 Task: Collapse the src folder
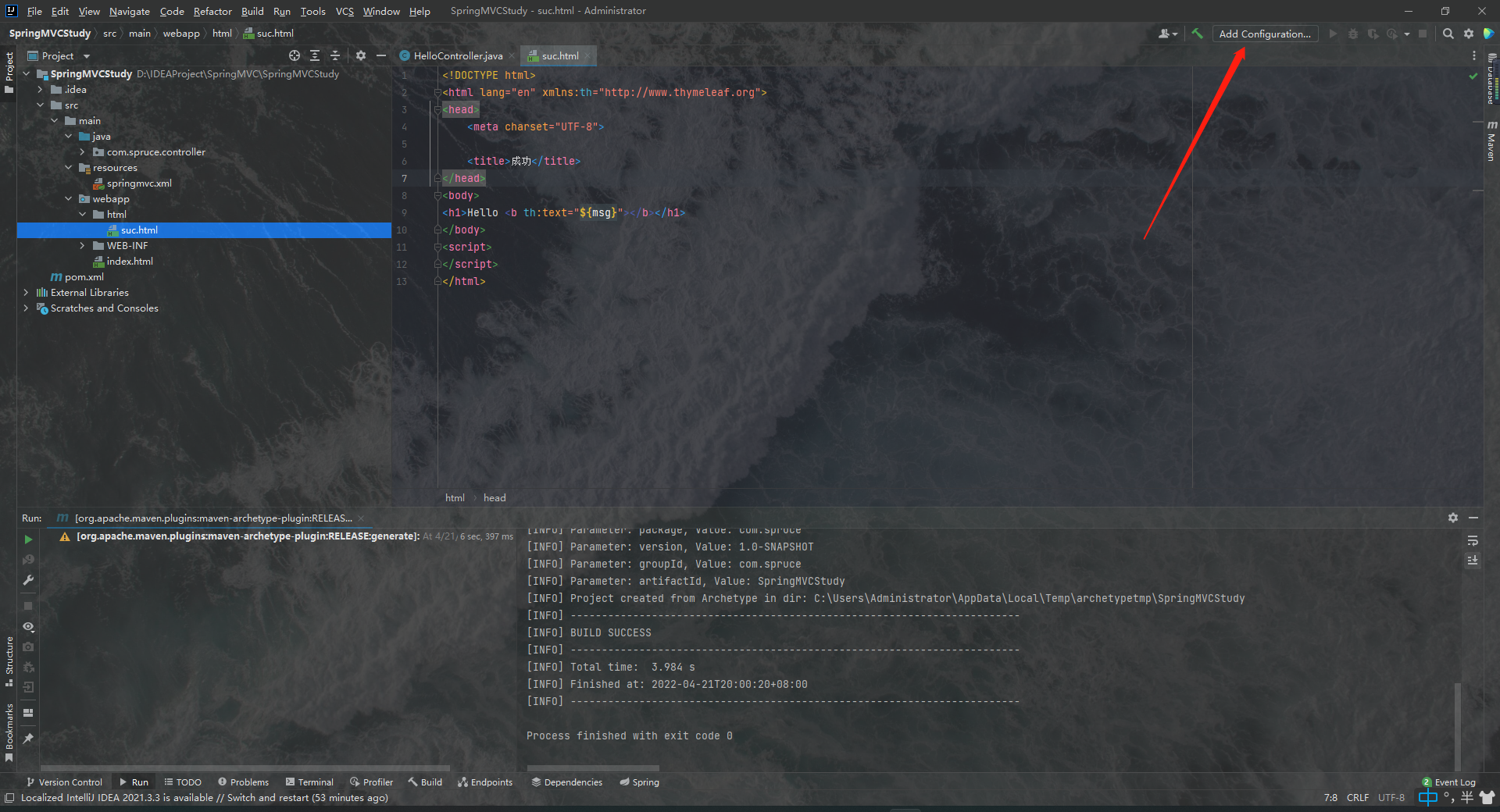coord(41,105)
